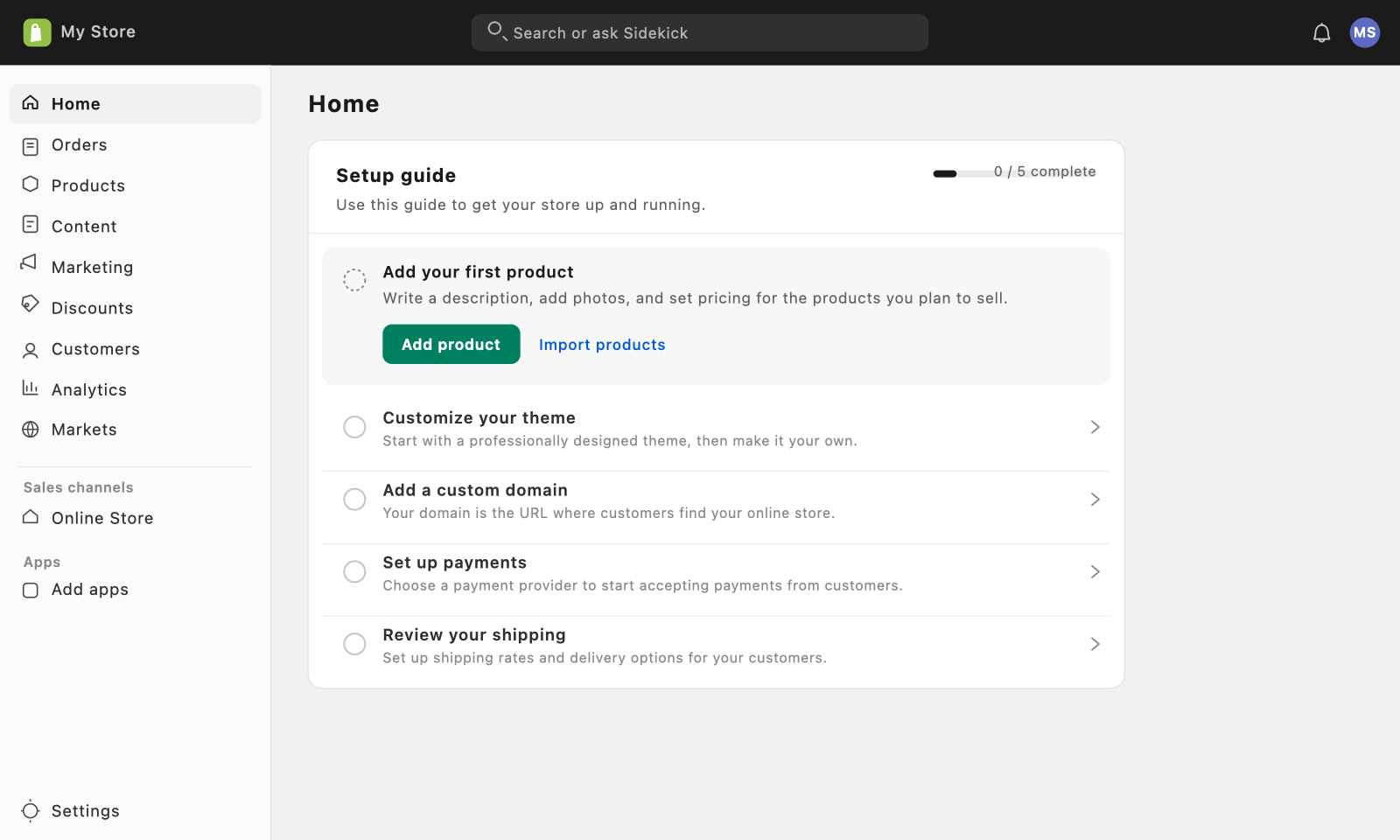Mark 'Customize your theme' circle as done
This screenshot has width=1400, height=840.
point(354,427)
